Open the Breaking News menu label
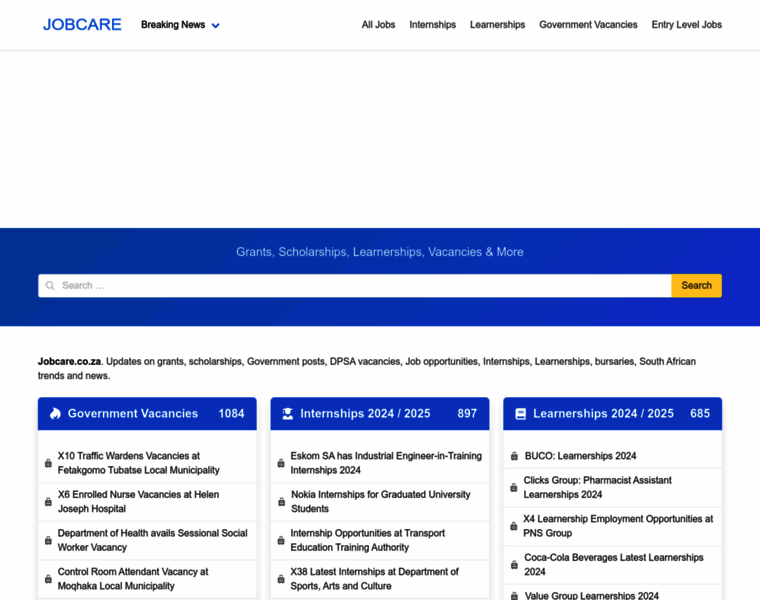 pos(173,25)
